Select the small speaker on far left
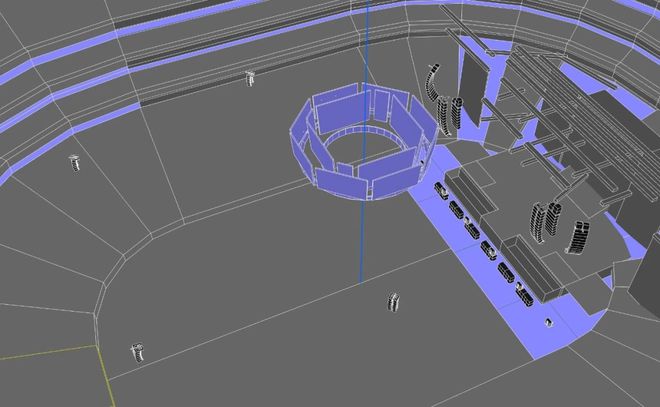Image resolution: width=660 pixels, height=407 pixels. [74, 162]
